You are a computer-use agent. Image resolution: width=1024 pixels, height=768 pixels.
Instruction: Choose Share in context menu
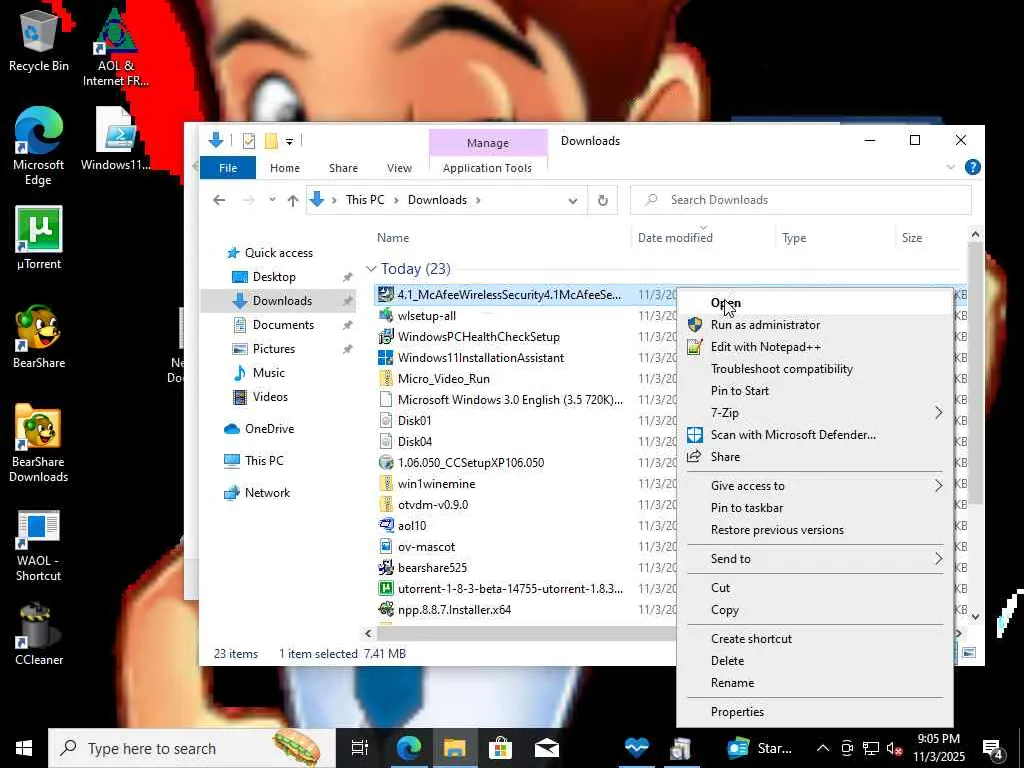point(814,456)
